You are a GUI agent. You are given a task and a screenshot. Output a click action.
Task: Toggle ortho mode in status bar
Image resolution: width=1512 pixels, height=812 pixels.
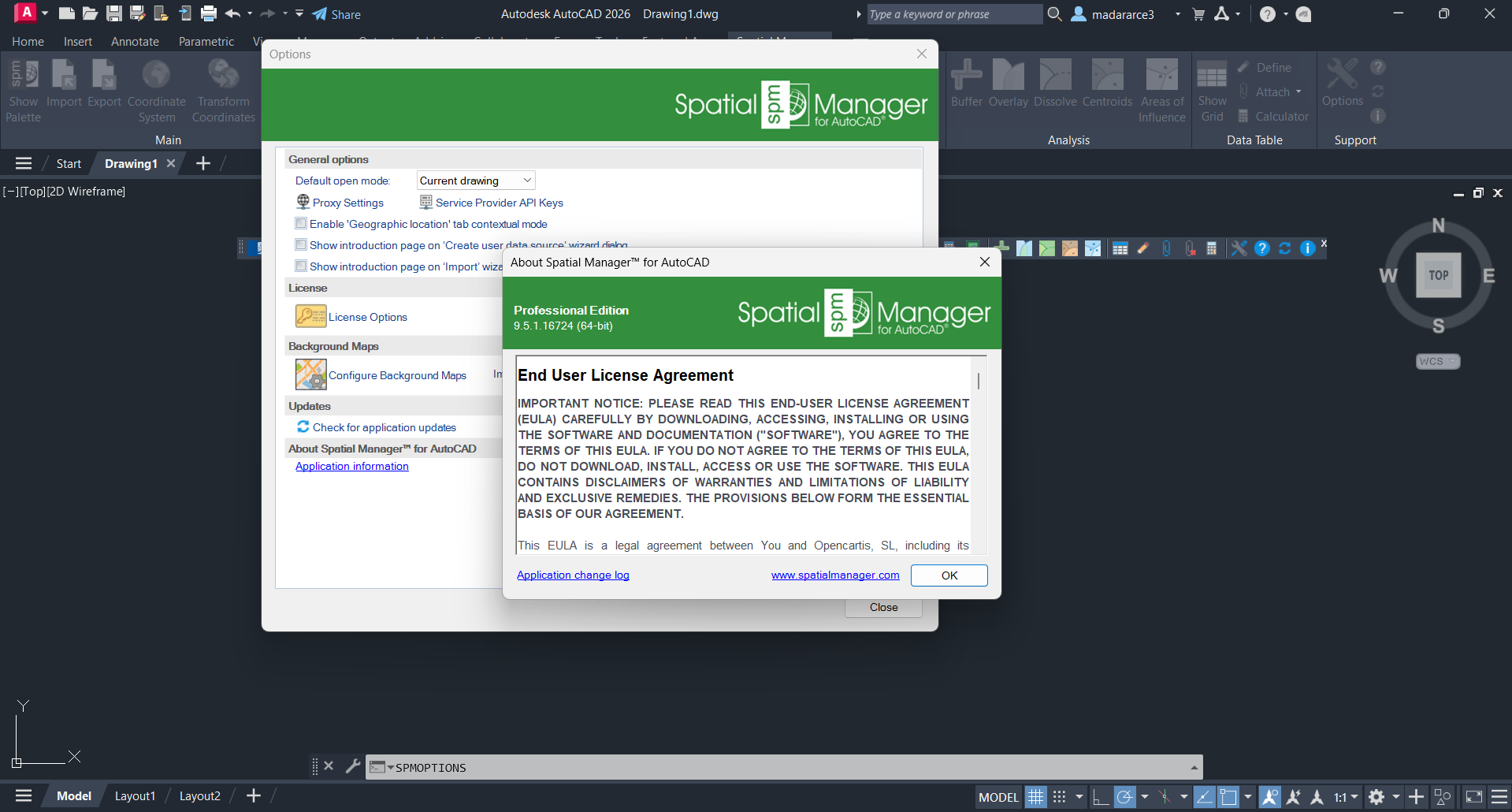pyautogui.click(x=1100, y=797)
